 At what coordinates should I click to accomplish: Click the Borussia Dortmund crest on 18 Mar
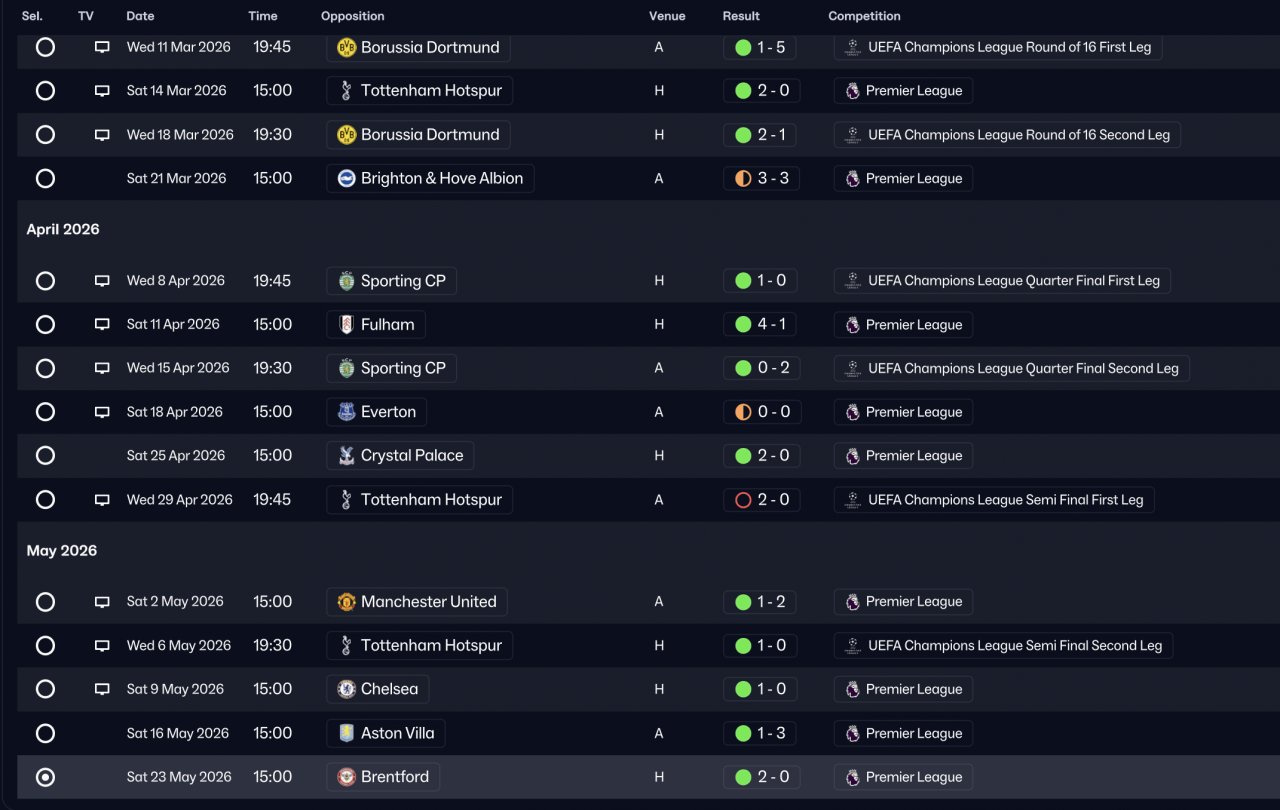point(346,135)
